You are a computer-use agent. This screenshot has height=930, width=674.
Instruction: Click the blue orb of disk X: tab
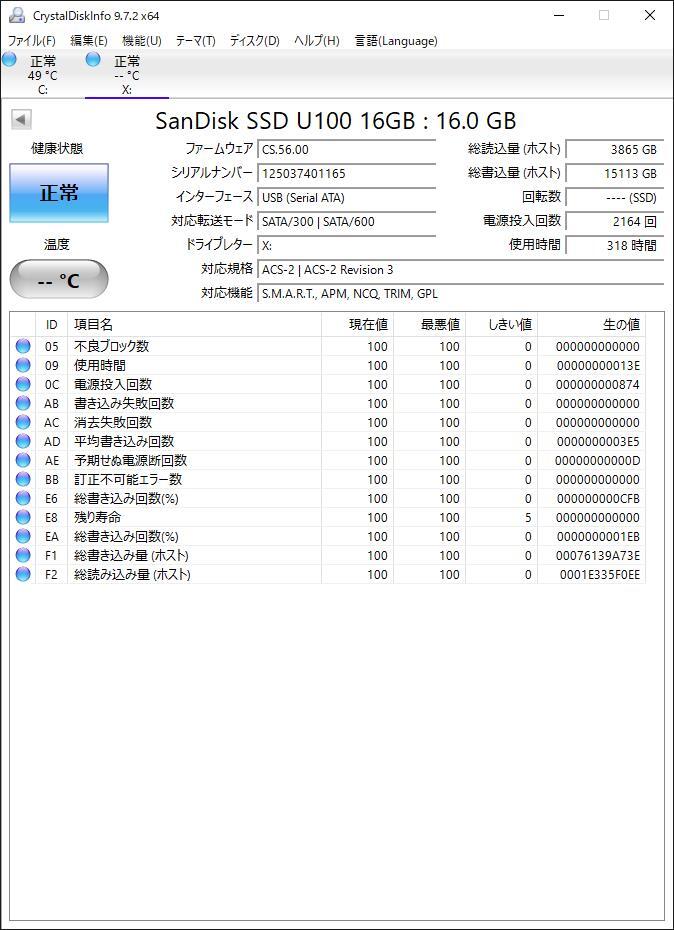tap(93, 59)
